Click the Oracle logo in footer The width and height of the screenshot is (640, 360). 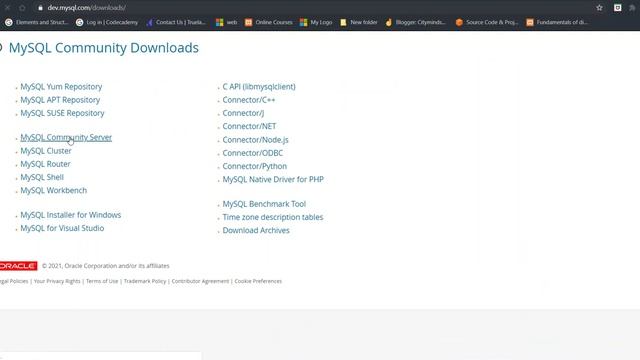click(x=18, y=266)
